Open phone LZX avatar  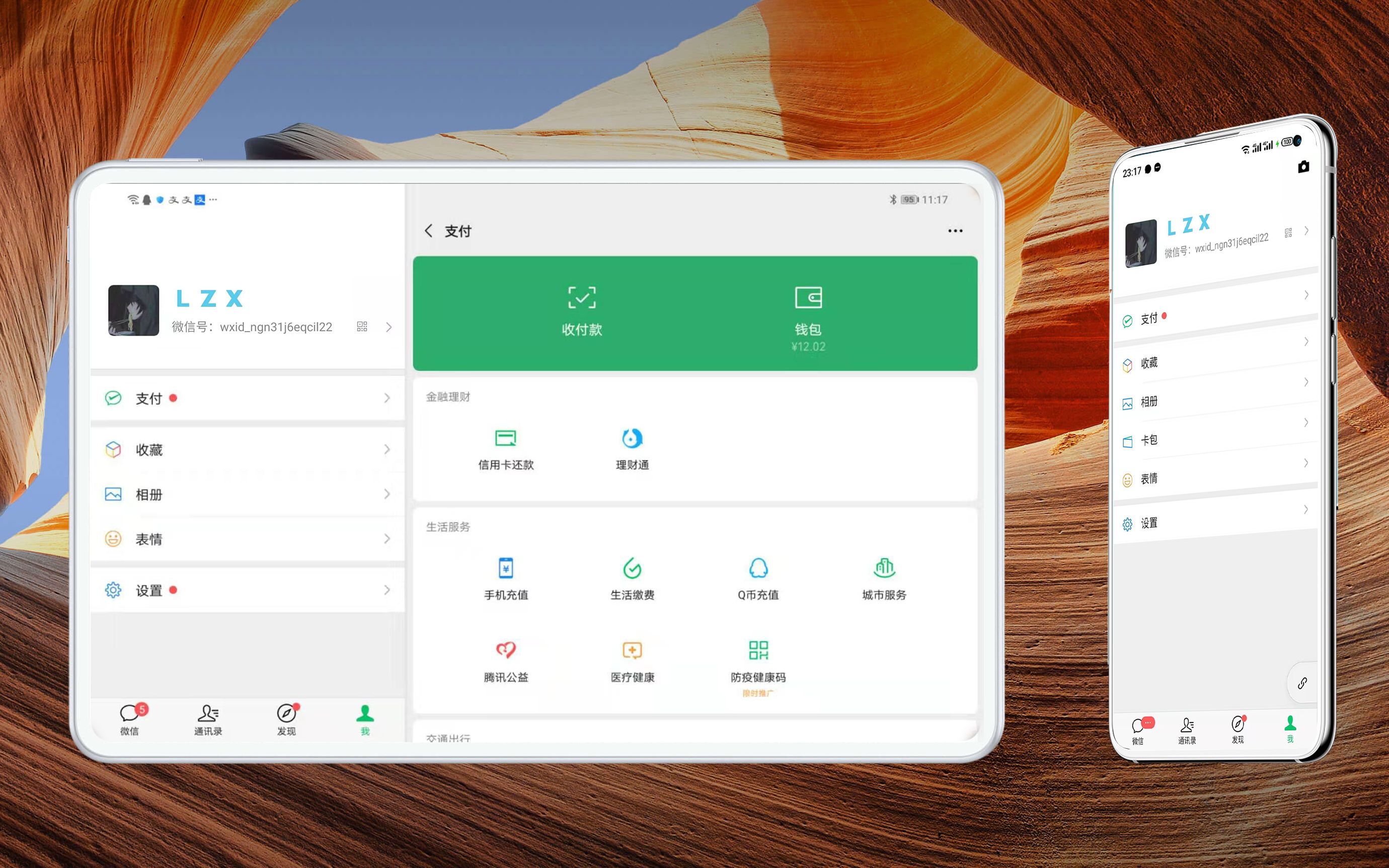[1140, 244]
